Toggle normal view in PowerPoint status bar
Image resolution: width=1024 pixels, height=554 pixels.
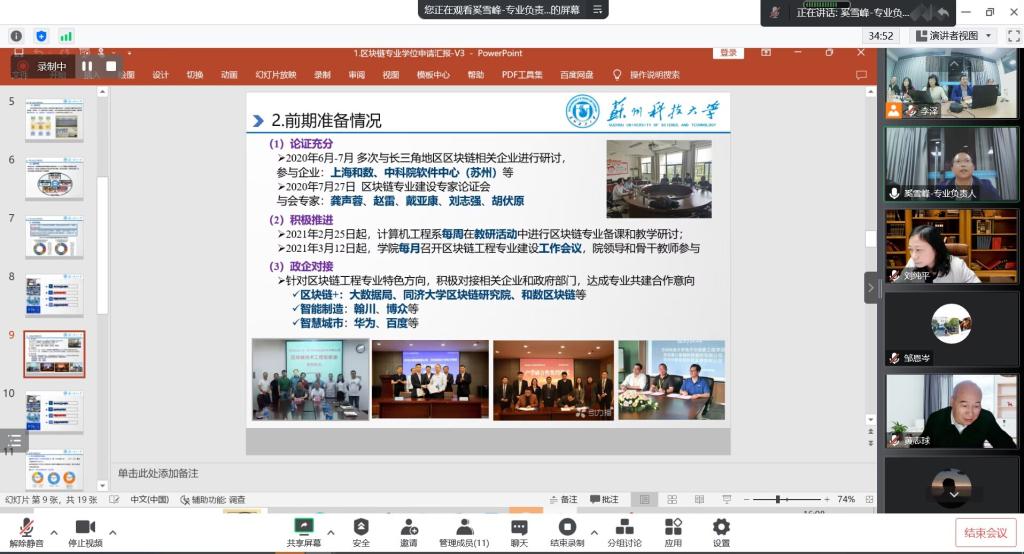pyautogui.click(x=644, y=499)
